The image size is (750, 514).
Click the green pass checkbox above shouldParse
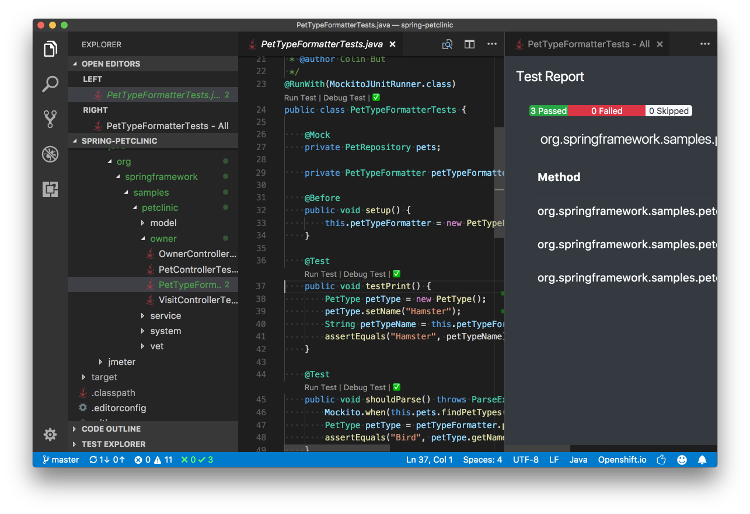pos(397,387)
